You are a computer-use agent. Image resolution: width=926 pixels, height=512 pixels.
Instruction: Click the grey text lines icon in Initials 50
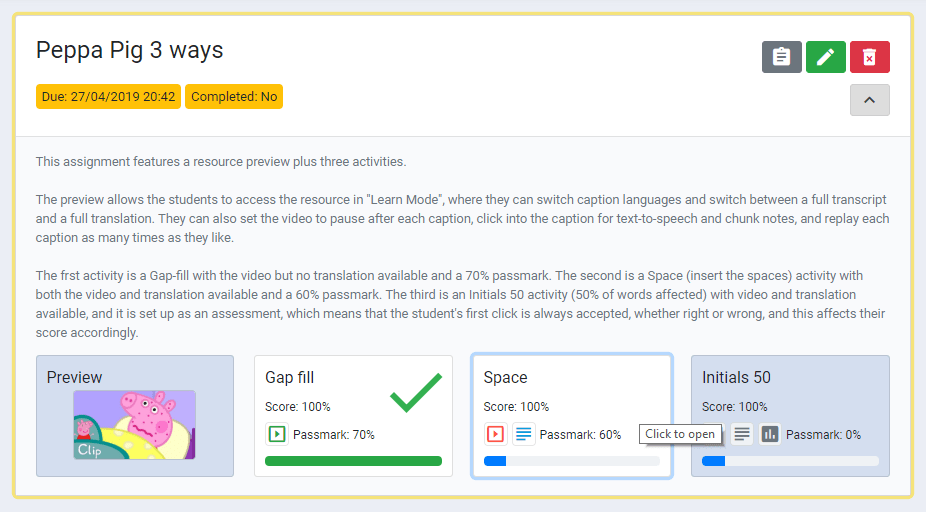[742, 434]
